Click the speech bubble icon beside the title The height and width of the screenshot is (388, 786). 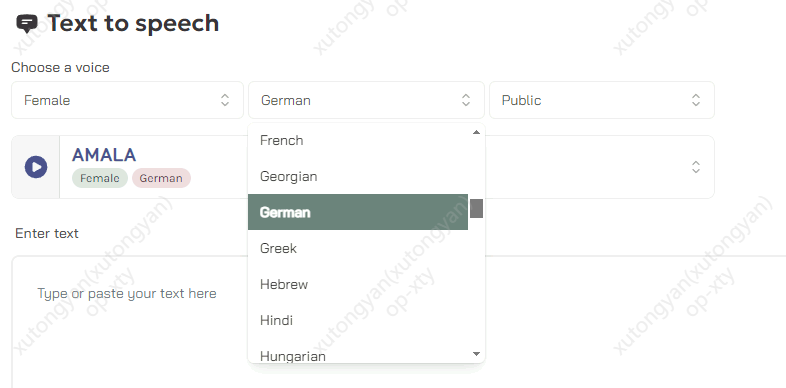point(27,24)
